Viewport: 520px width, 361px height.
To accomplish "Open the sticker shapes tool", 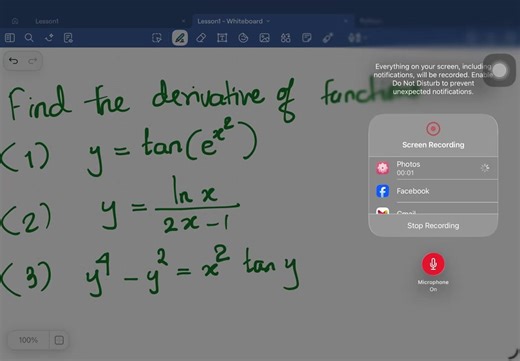I will pos(243,38).
